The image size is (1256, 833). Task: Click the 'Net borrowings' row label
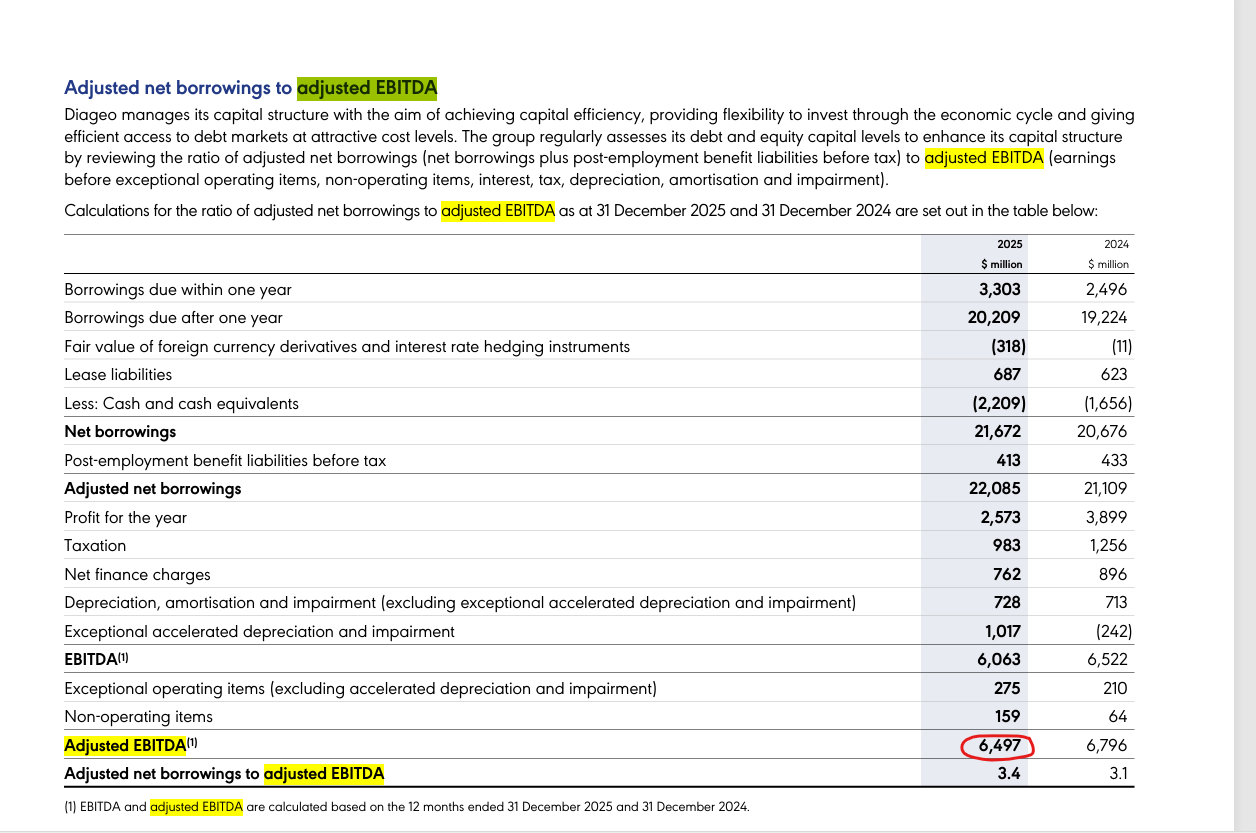[120, 432]
